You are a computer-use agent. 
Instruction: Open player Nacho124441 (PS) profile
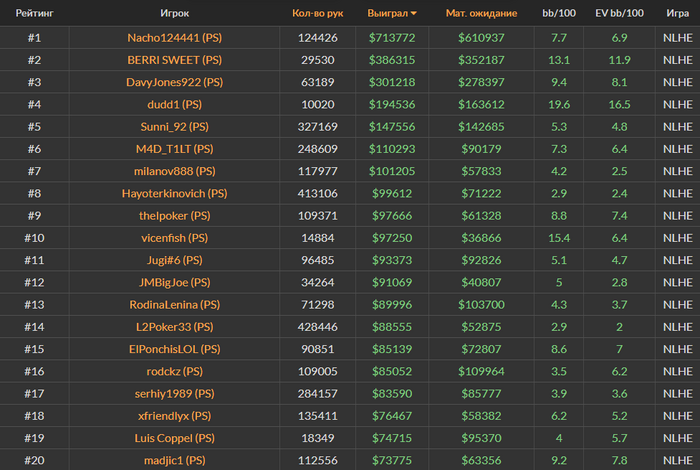pyautogui.click(x=175, y=38)
